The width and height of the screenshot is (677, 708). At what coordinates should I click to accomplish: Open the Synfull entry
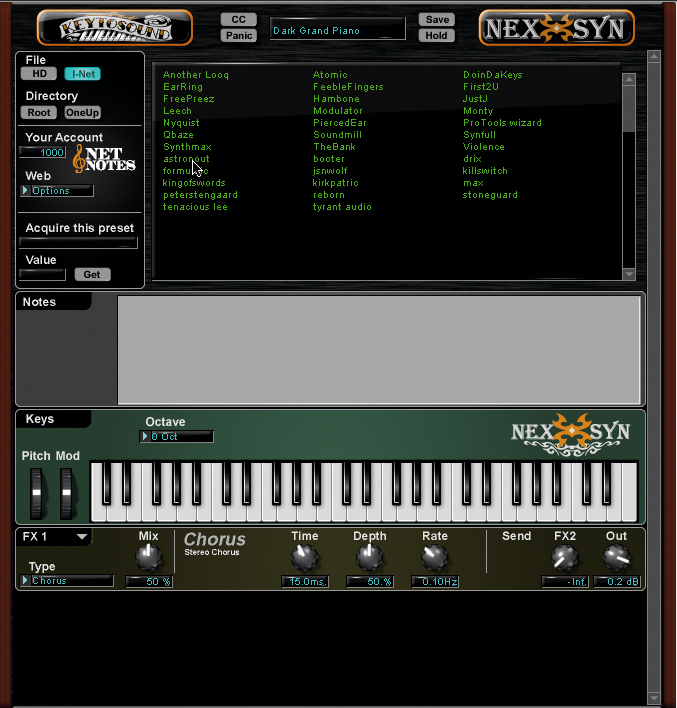click(x=479, y=135)
